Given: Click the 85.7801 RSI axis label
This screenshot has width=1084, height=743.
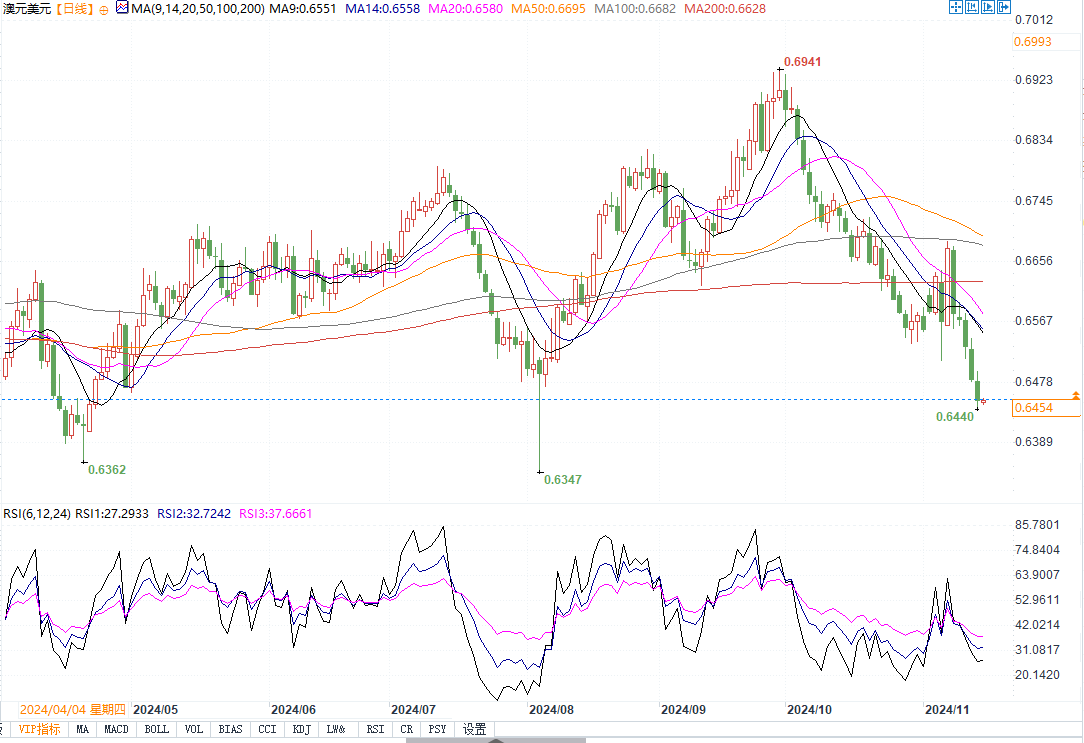Looking at the screenshot, I should coord(1037,525).
